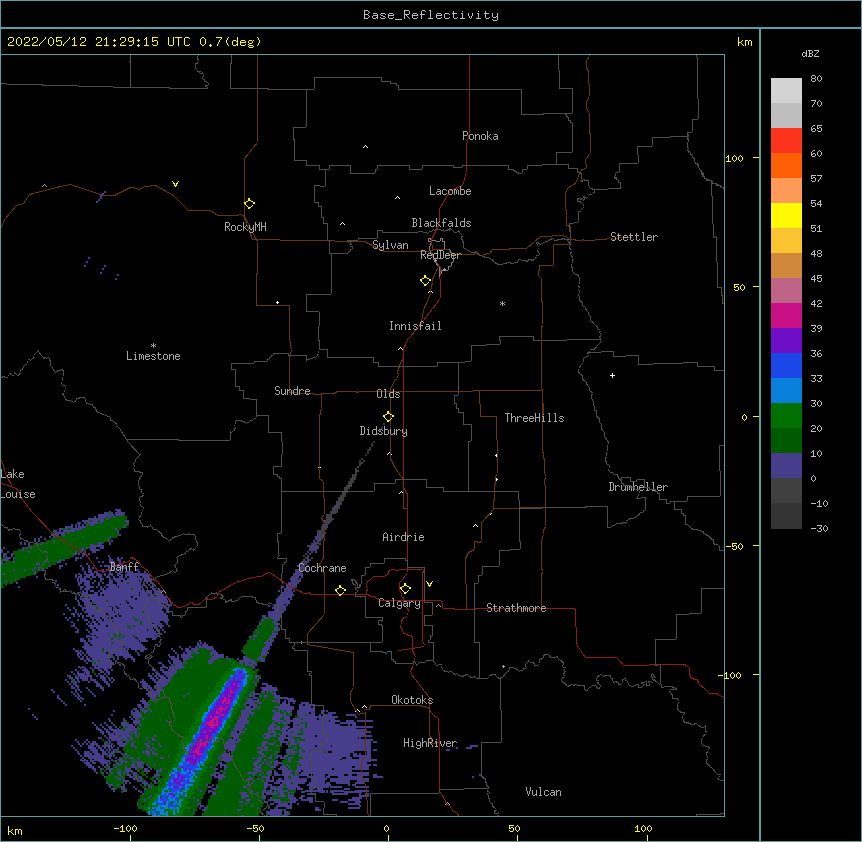Select the yellow V marker northwest of RockyMH
Screen dimensions: 862x842
coord(175,184)
